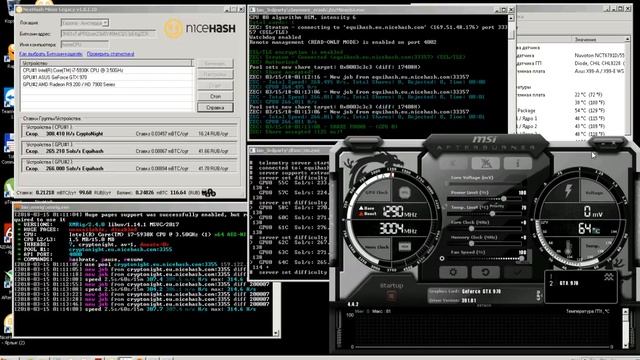Click the disabled Benchmark button in NiceHash
This screenshot has width=640, height=360.
(215, 63)
